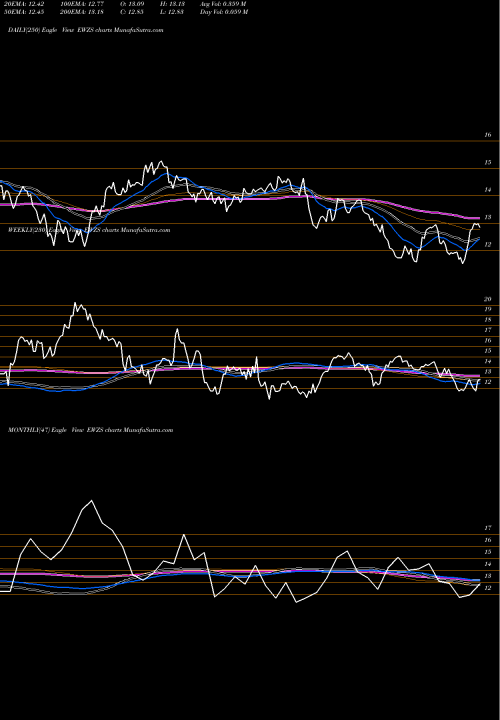500x720 pixels.
Task: Click the monthly chart axis label 17
Action: coord(488,529)
